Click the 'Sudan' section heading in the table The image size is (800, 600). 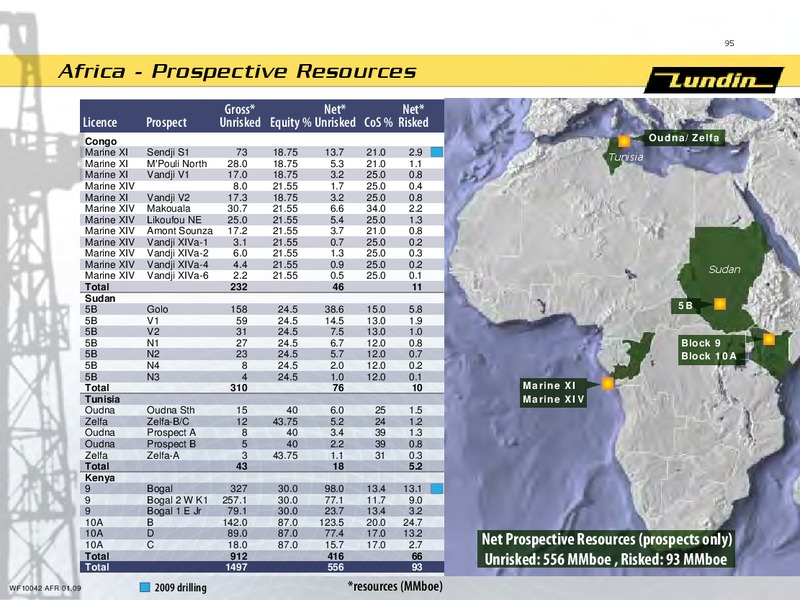tap(100, 298)
